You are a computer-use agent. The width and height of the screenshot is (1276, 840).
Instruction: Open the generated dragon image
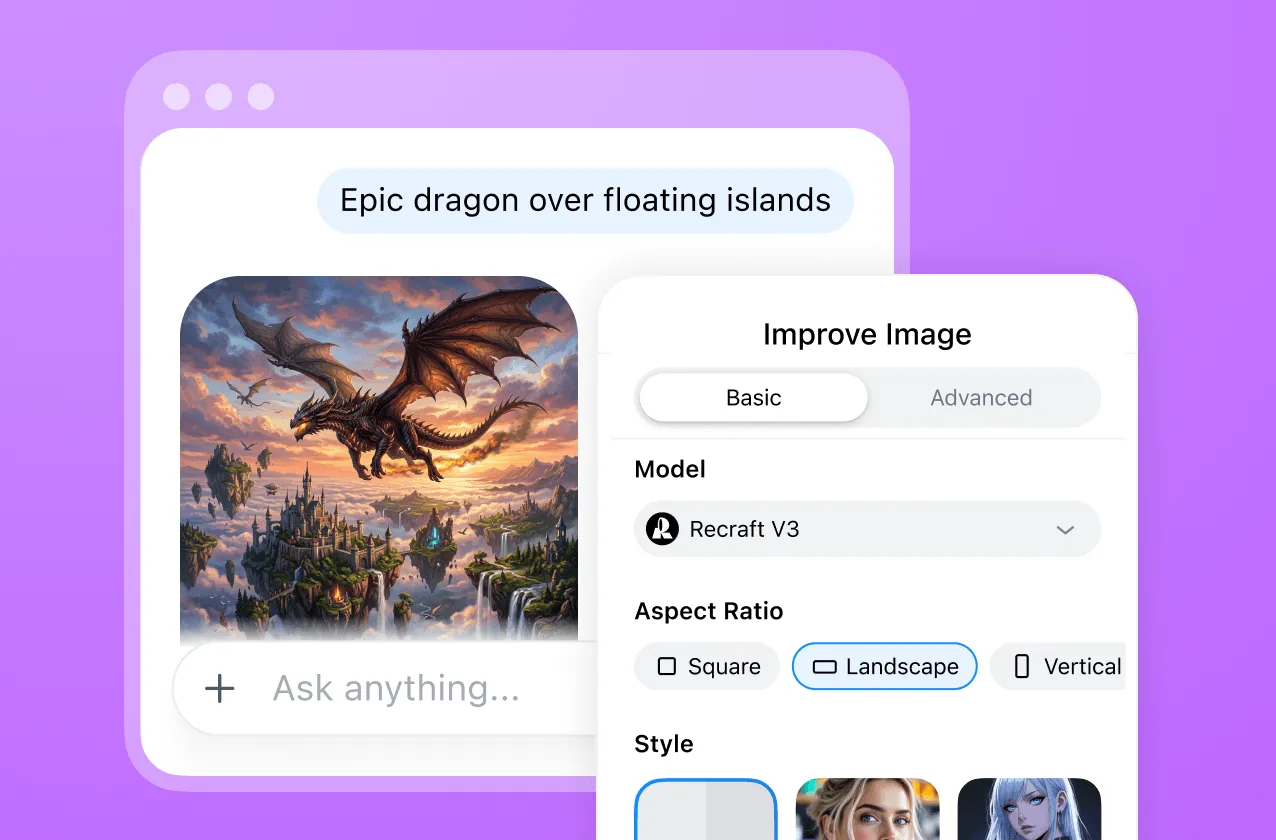tap(379, 458)
